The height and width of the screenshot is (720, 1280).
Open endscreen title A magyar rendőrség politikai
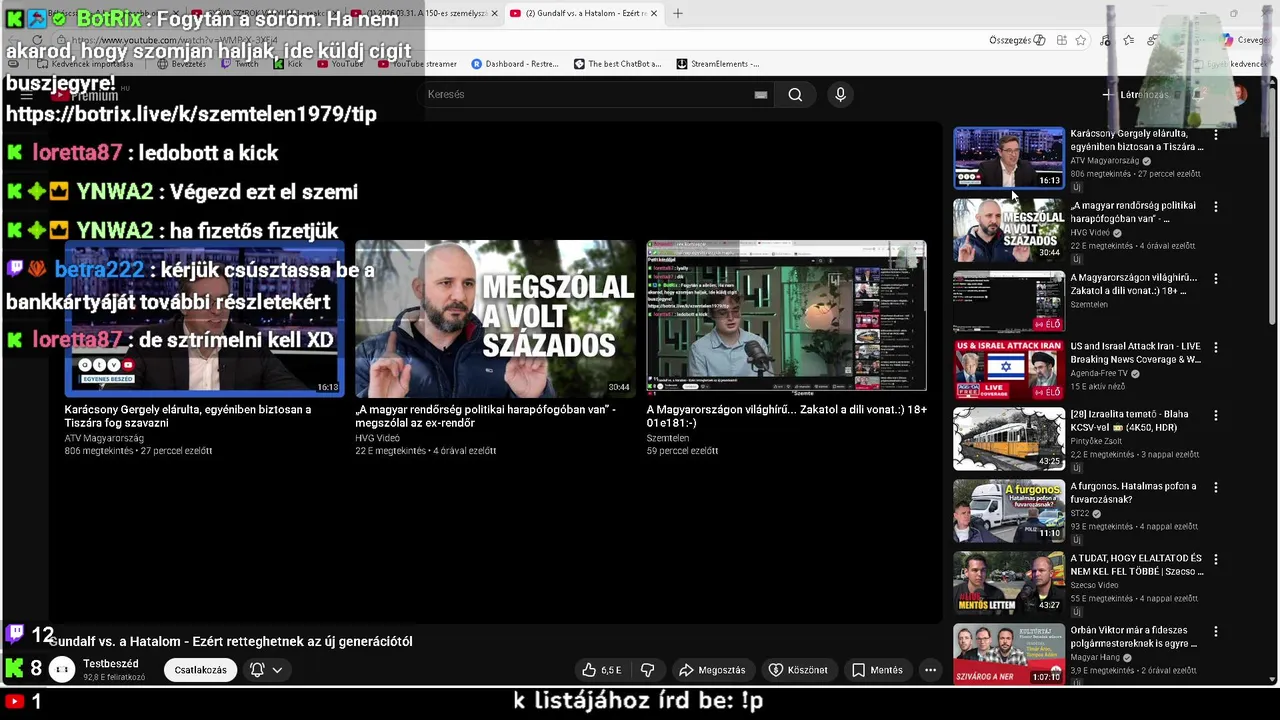coord(485,416)
